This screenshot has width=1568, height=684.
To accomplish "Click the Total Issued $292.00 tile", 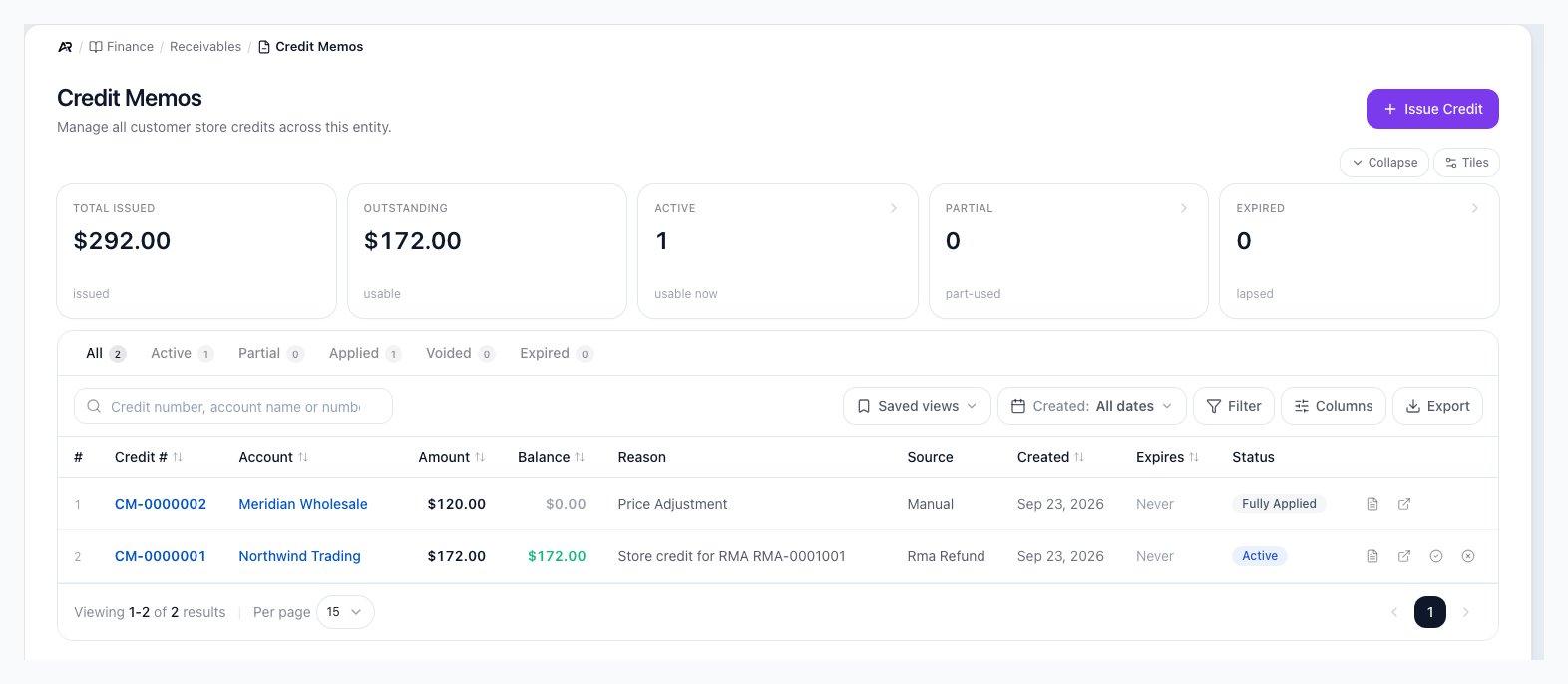I will click(196, 251).
